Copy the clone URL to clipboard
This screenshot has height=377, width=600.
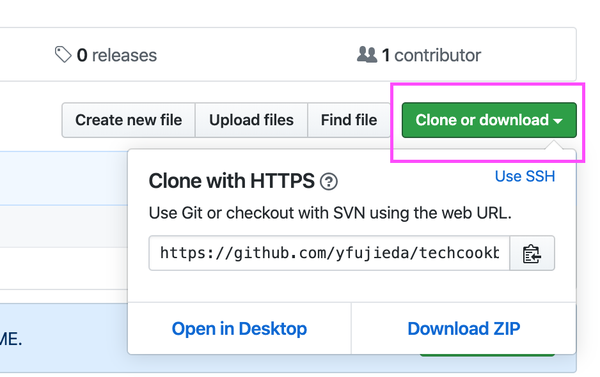(532, 253)
